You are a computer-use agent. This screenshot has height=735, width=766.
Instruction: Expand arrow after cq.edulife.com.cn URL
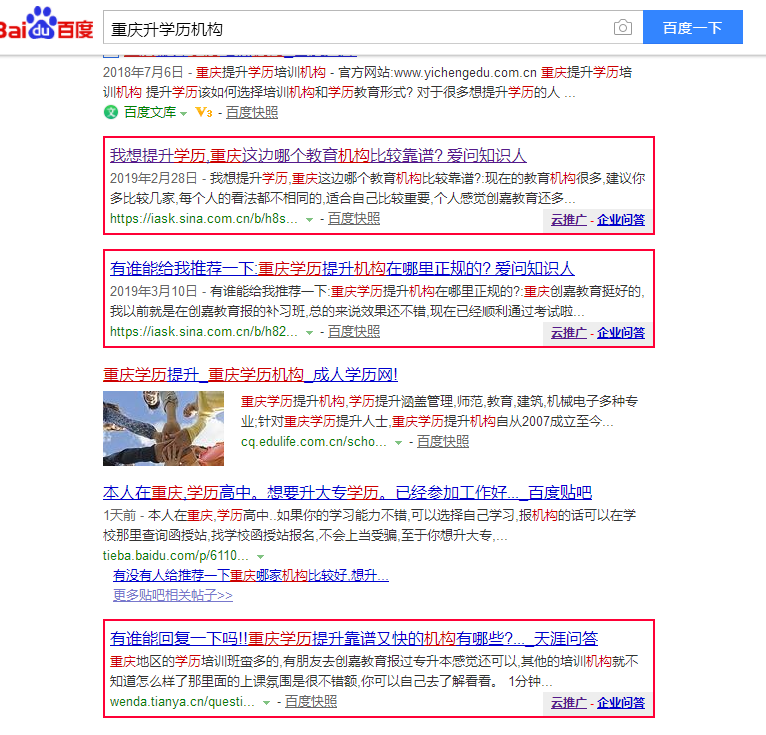click(398, 442)
